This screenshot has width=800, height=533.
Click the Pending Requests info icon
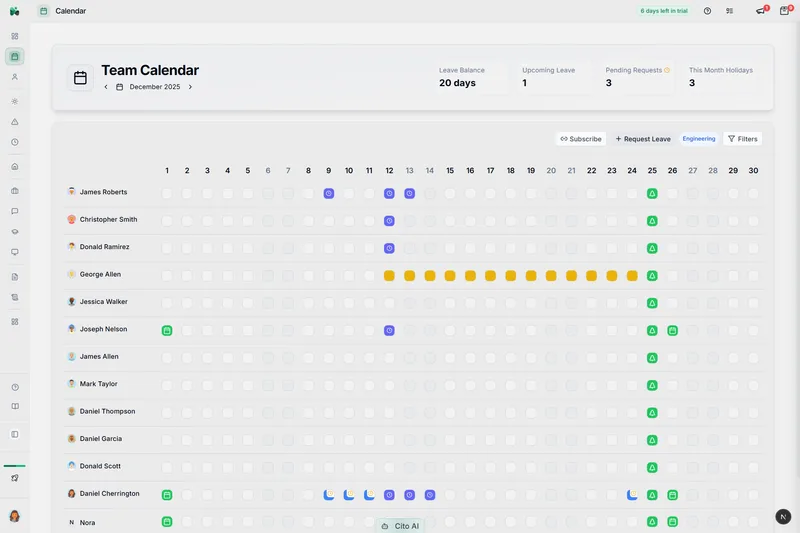[x=667, y=70]
